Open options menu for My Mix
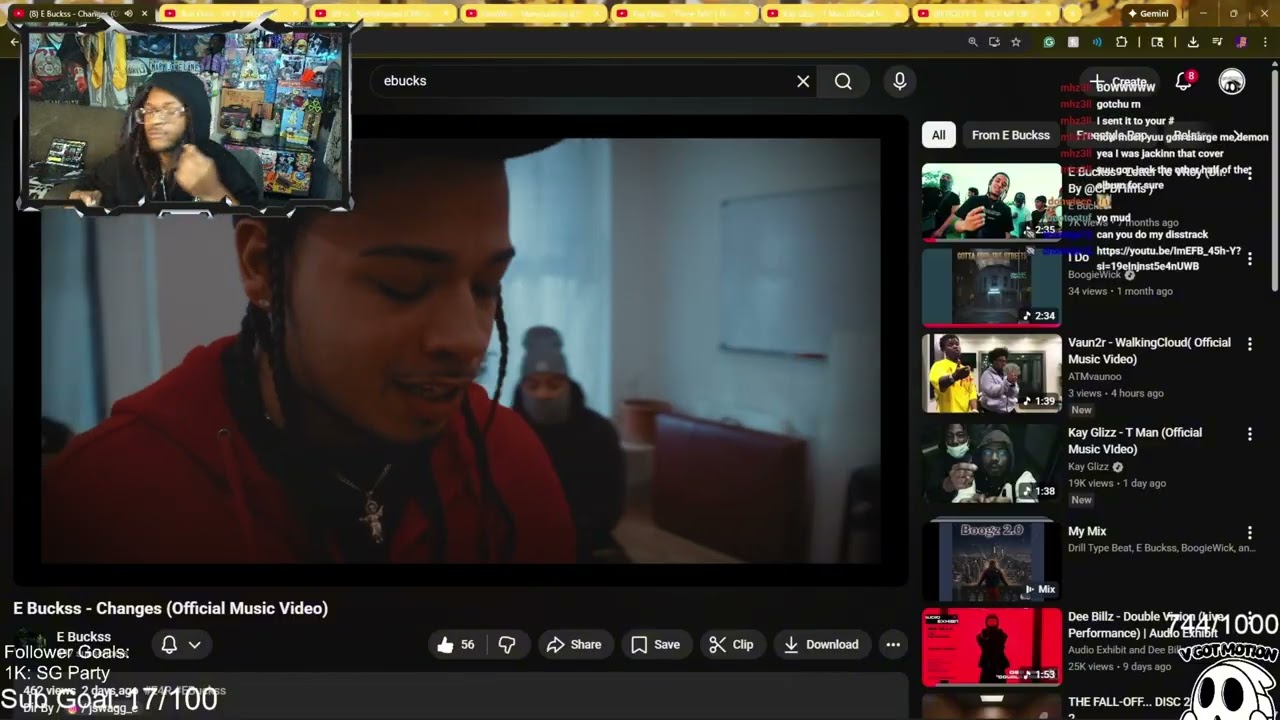This screenshot has height=720, width=1280. pos(1249,533)
